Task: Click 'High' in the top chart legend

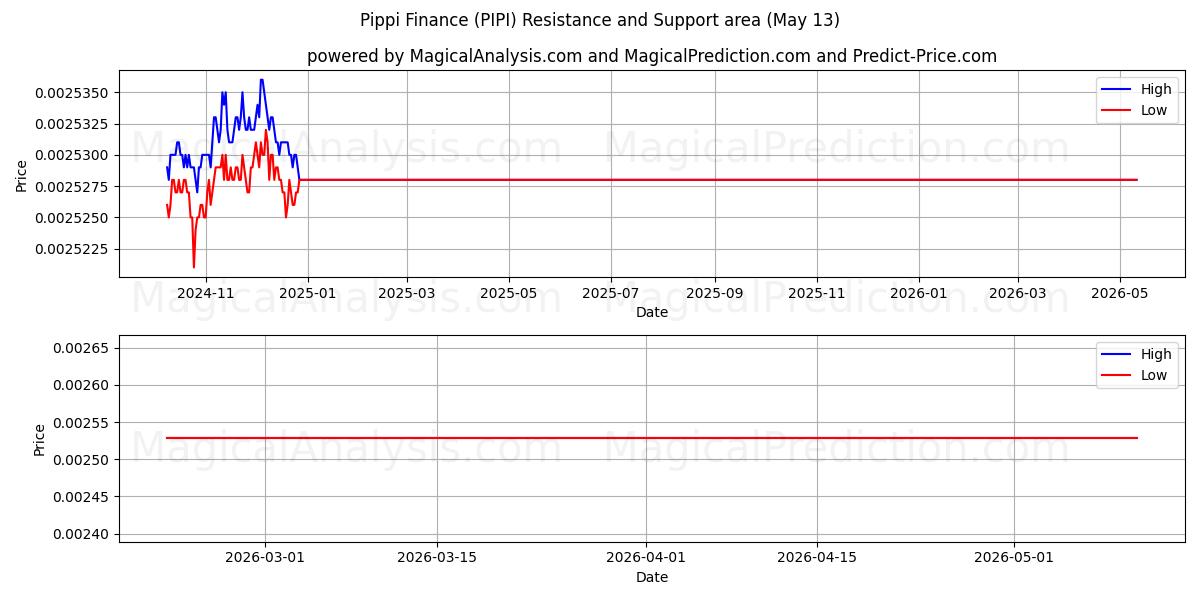Action: [1156, 89]
